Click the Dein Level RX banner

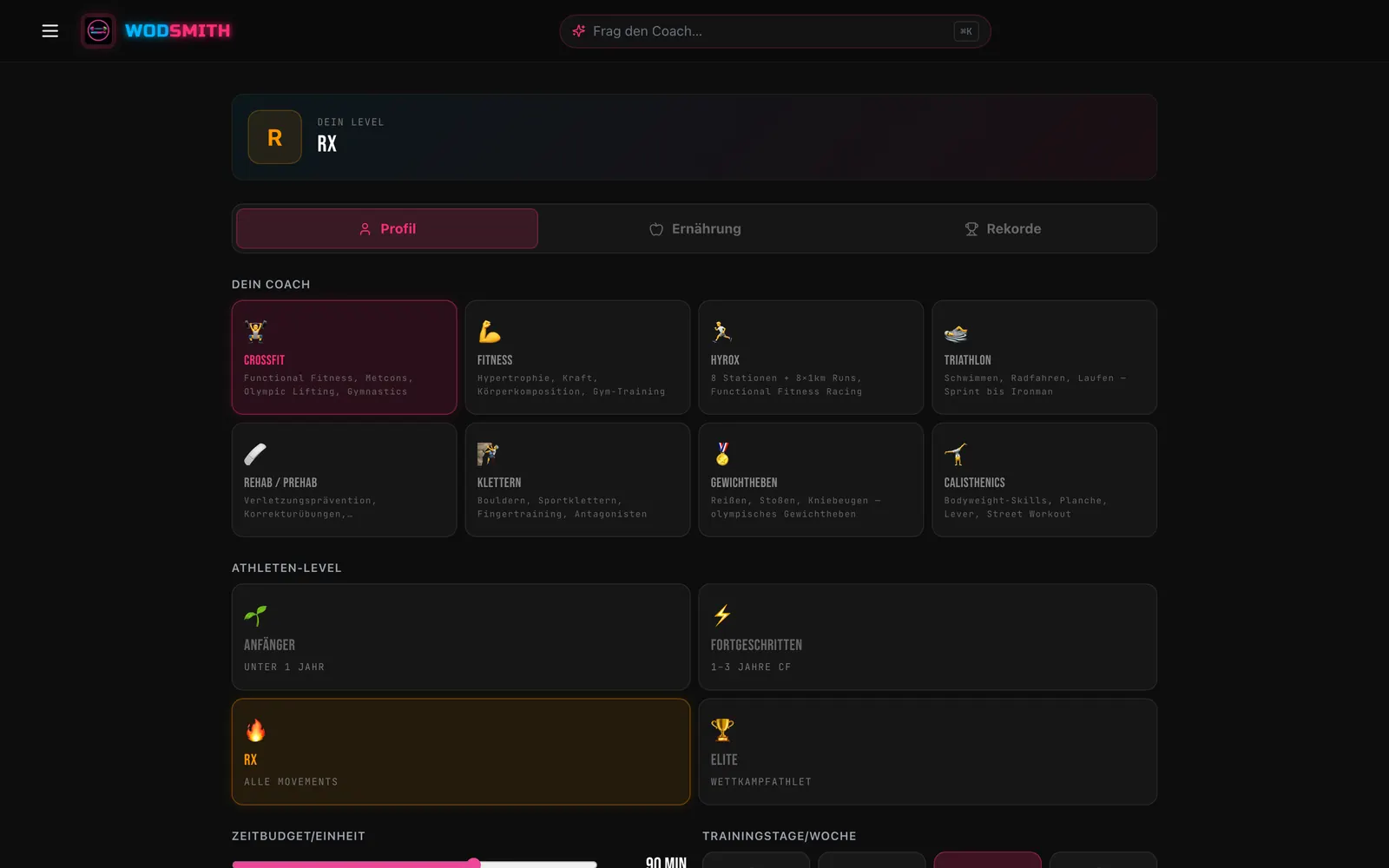694,137
